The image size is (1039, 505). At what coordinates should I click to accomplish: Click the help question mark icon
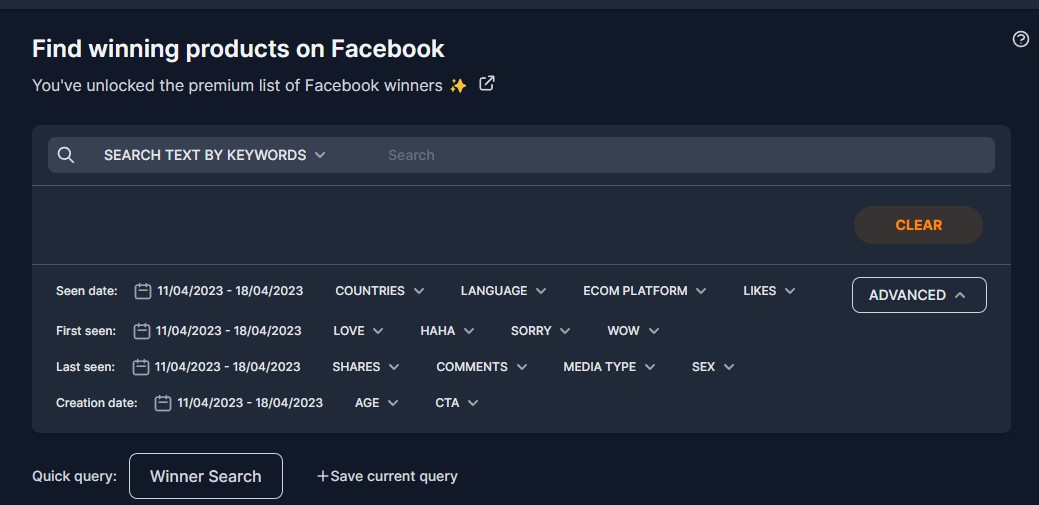click(1020, 40)
